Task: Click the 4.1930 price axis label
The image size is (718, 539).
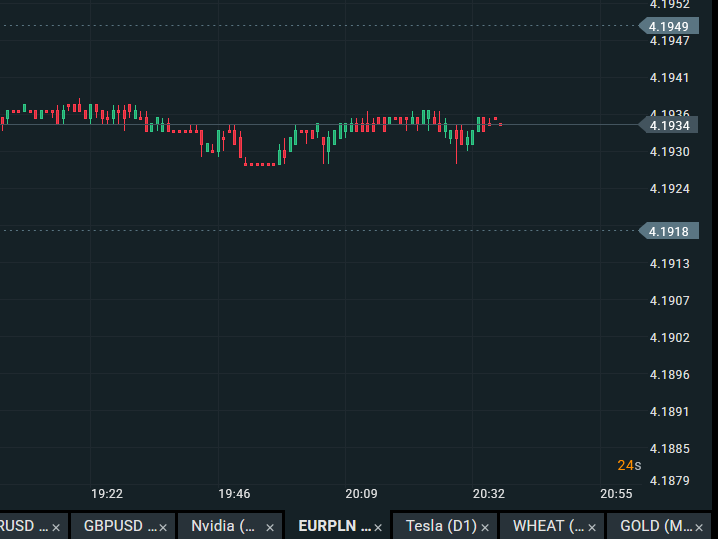Action: click(x=669, y=152)
